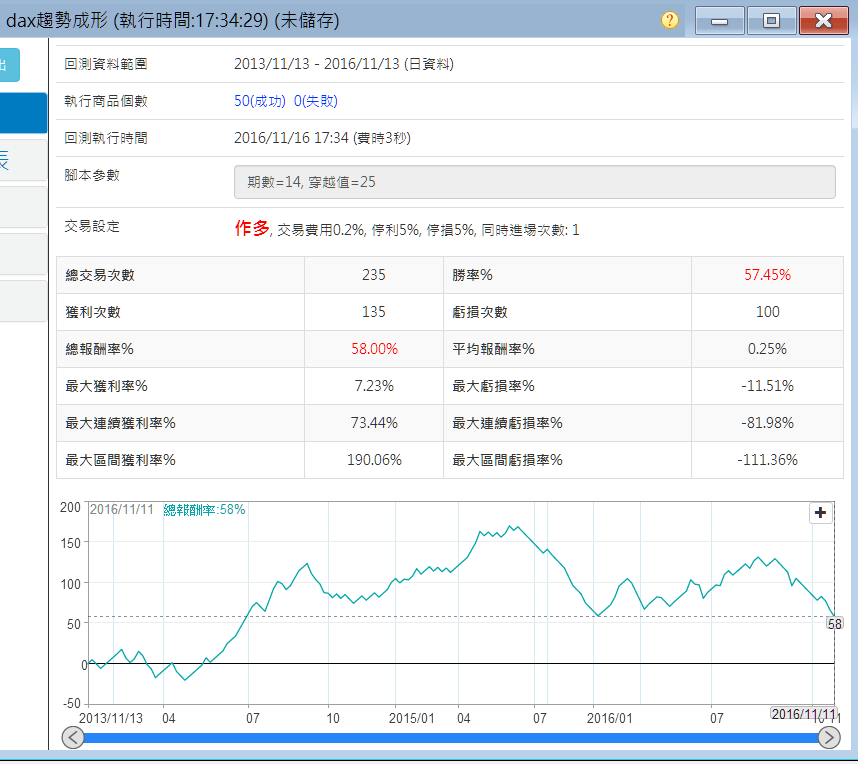Click the 58.00% total return cell

[x=374, y=349]
